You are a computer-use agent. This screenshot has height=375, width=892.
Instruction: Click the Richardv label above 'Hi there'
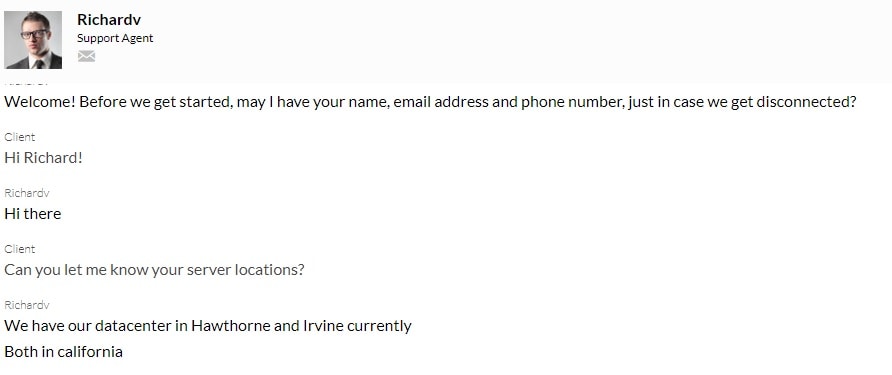[27, 193]
